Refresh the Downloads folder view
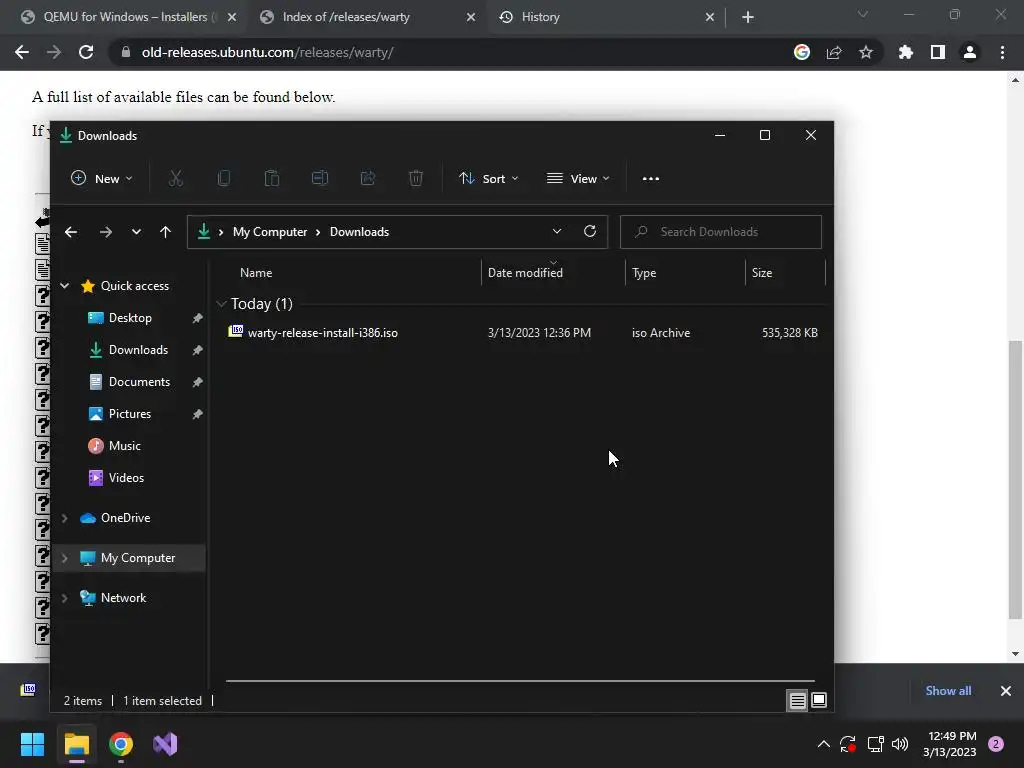This screenshot has width=1024, height=768. point(590,231)
